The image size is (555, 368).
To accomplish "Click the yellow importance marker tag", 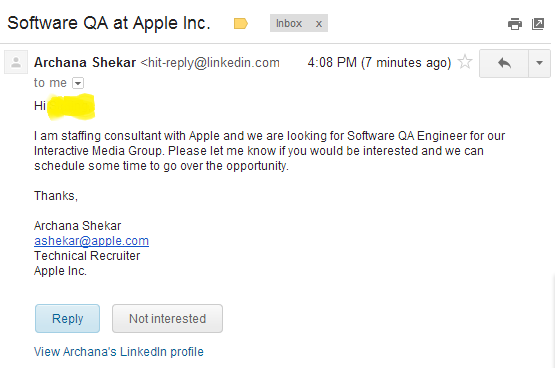I will [x=241, y=24].
